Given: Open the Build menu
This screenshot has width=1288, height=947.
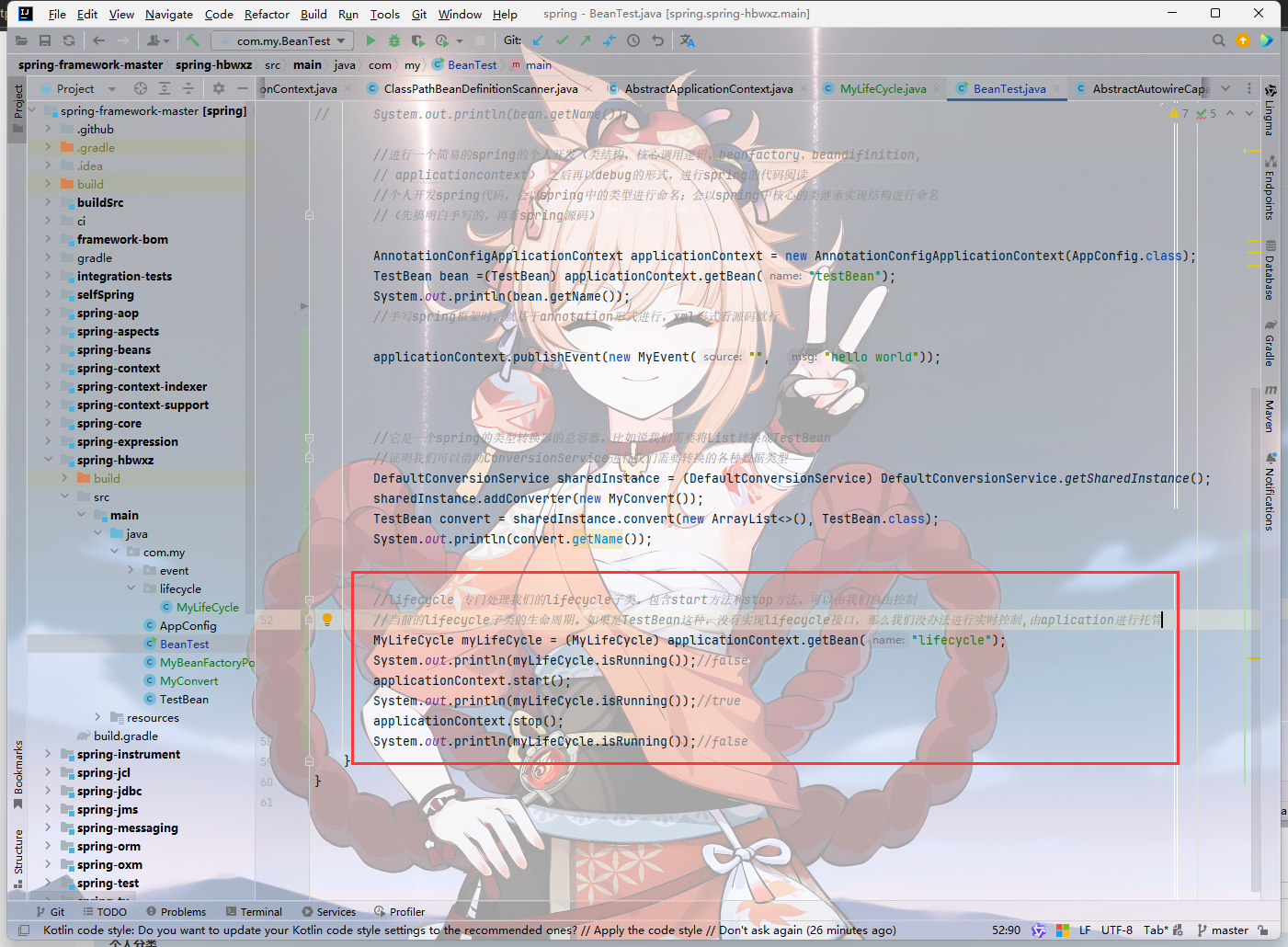Looking at the screenshot, I should tap(313, 14).
